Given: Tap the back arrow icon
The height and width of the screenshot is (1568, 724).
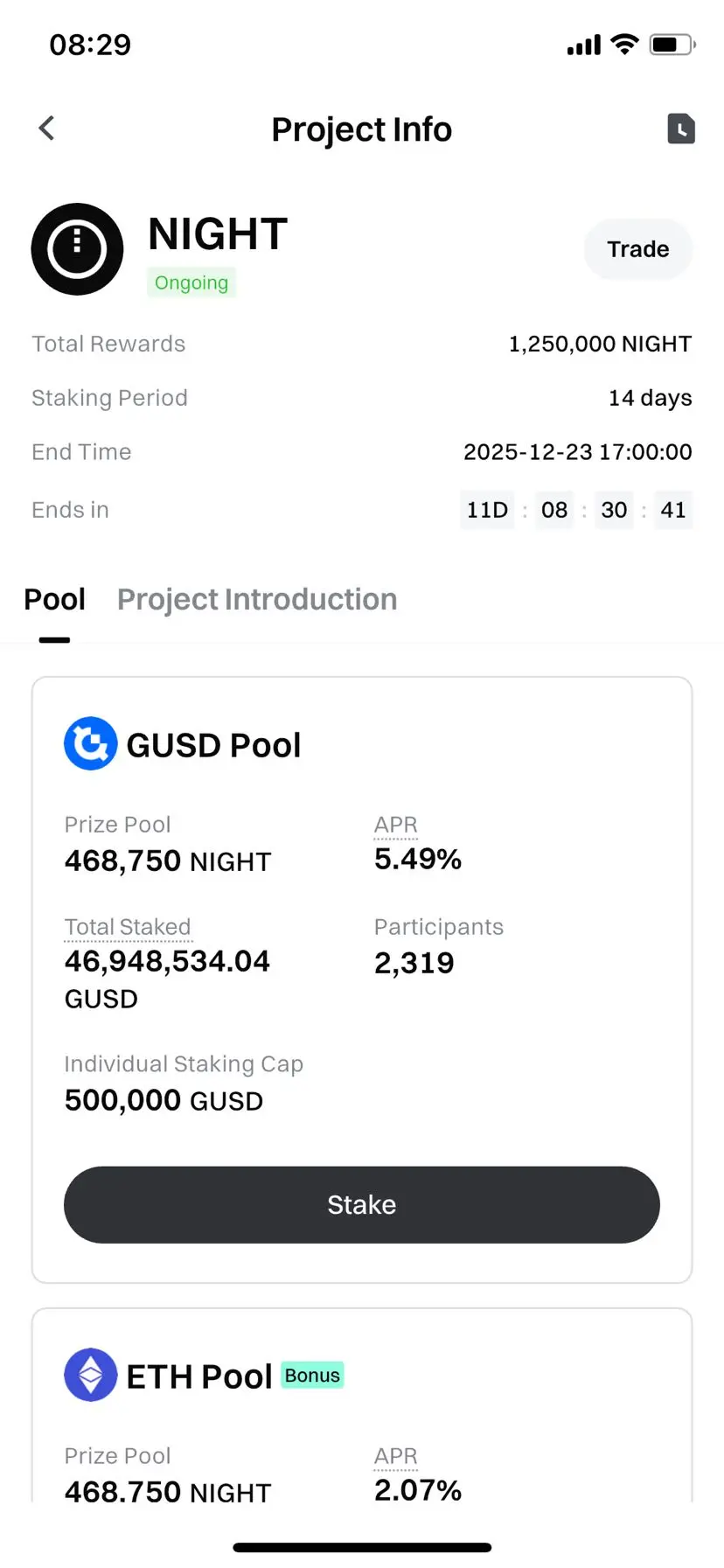Looking at the screenshot, I should [x=47, y=129].
